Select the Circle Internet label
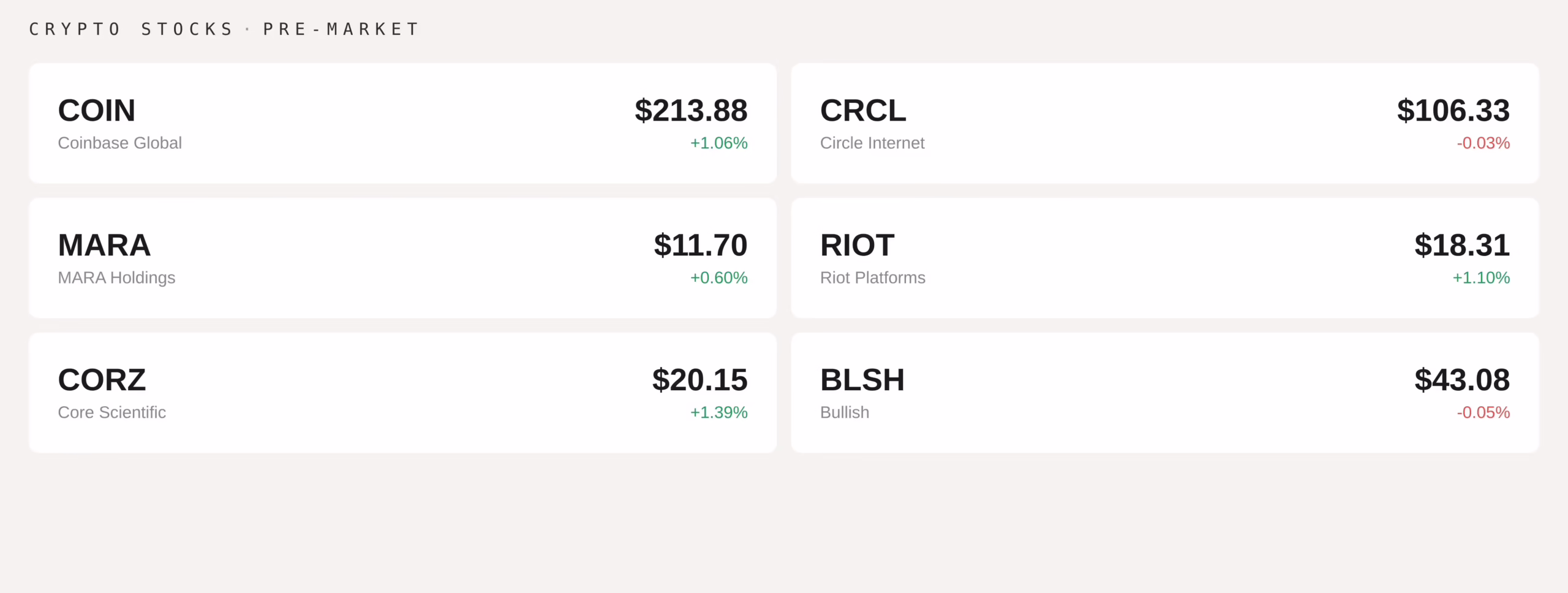The height and width of the screenshot is (593, 1568). [x=872, y=143]
